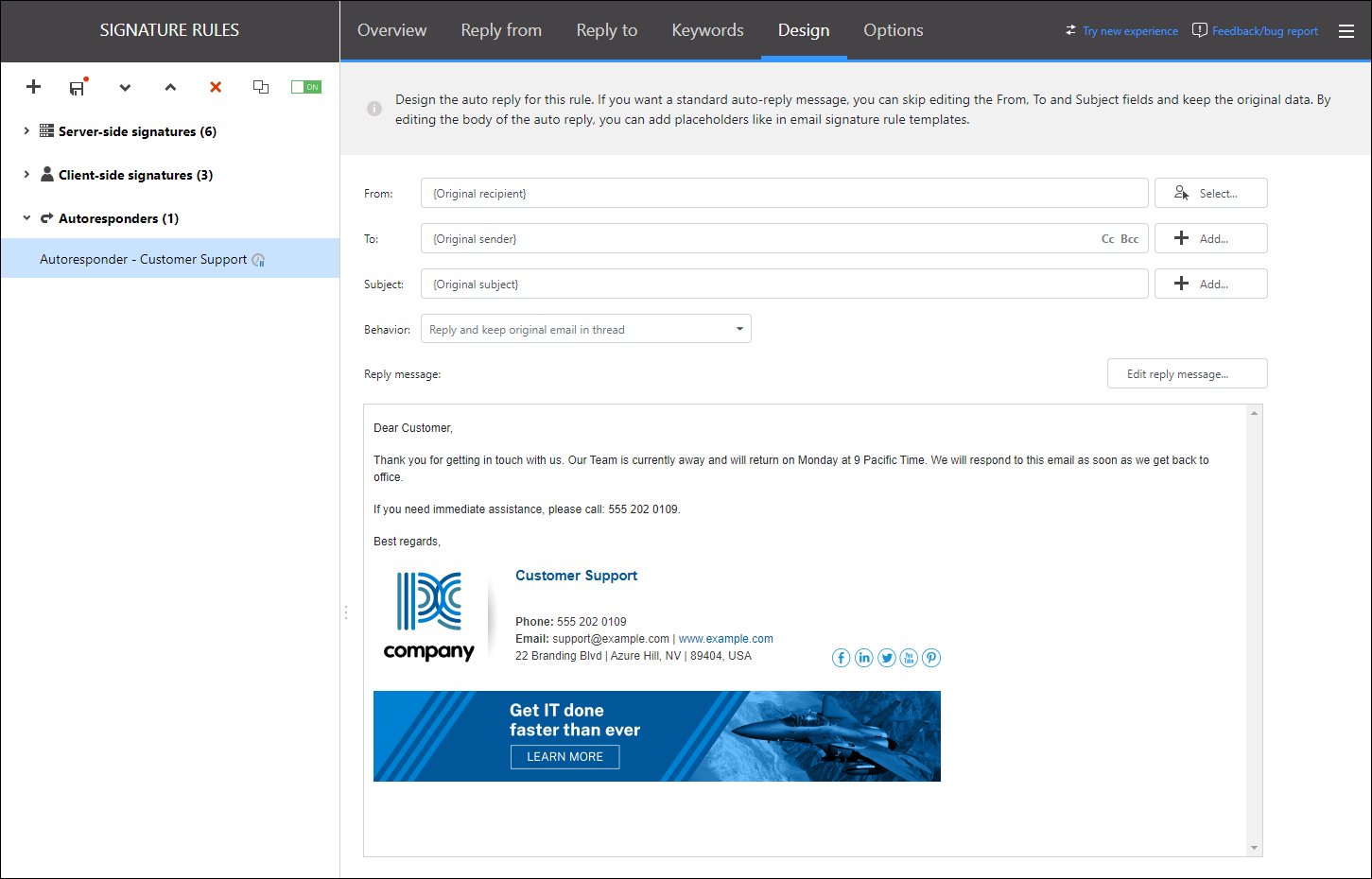
Task: Click the www.example.com link in signature
Action: click(725, 639)
